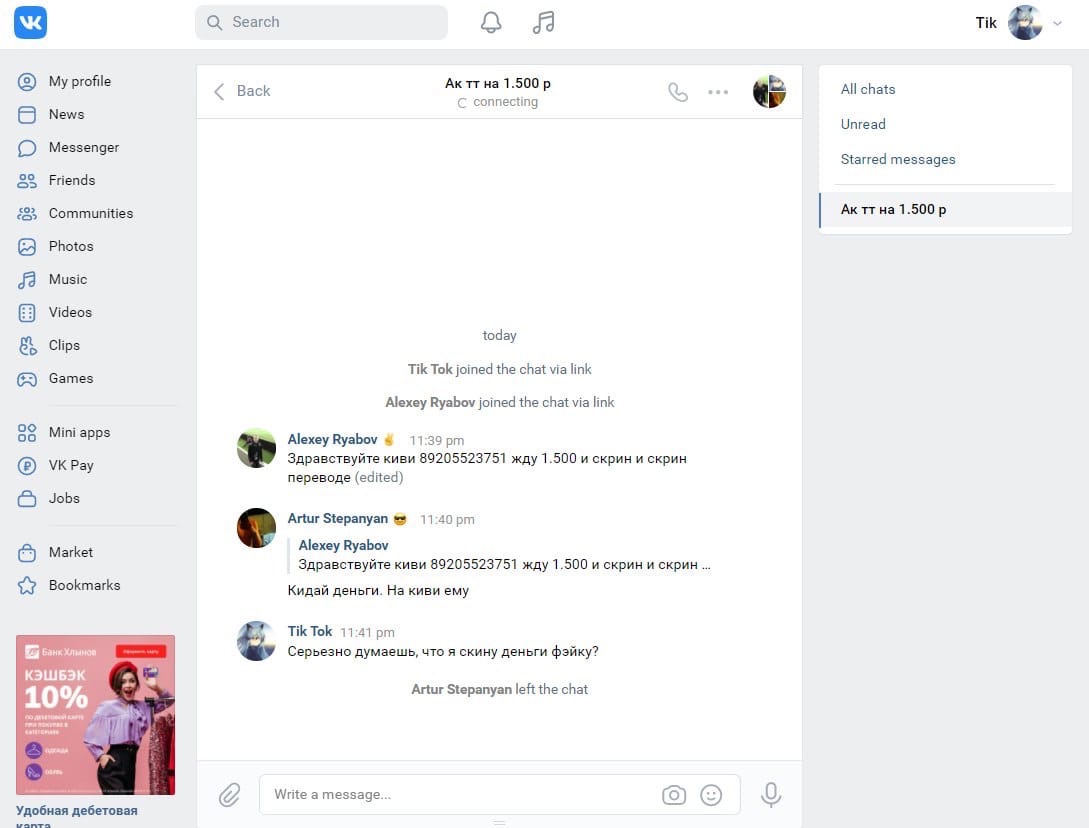Screen dimensions: 1089x828
Task: Expand the Tik profile dropdown arrow
Action: [x=1058, y=23]
